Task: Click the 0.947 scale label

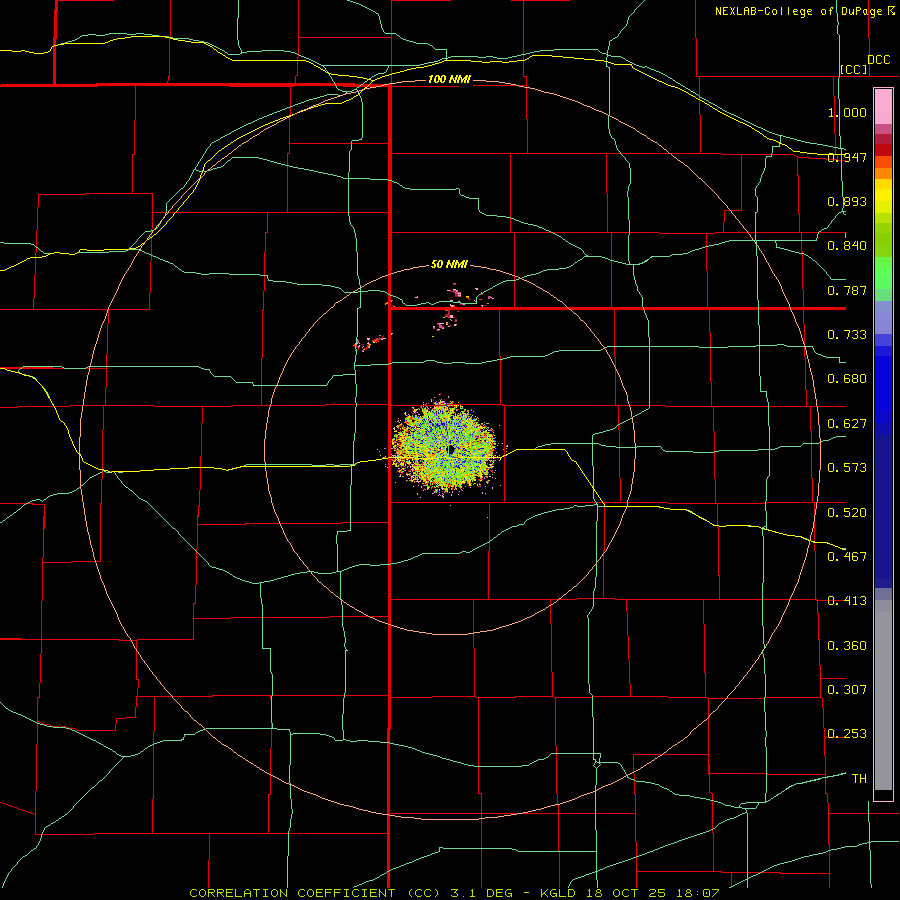Action: click(x=847, y=157)
